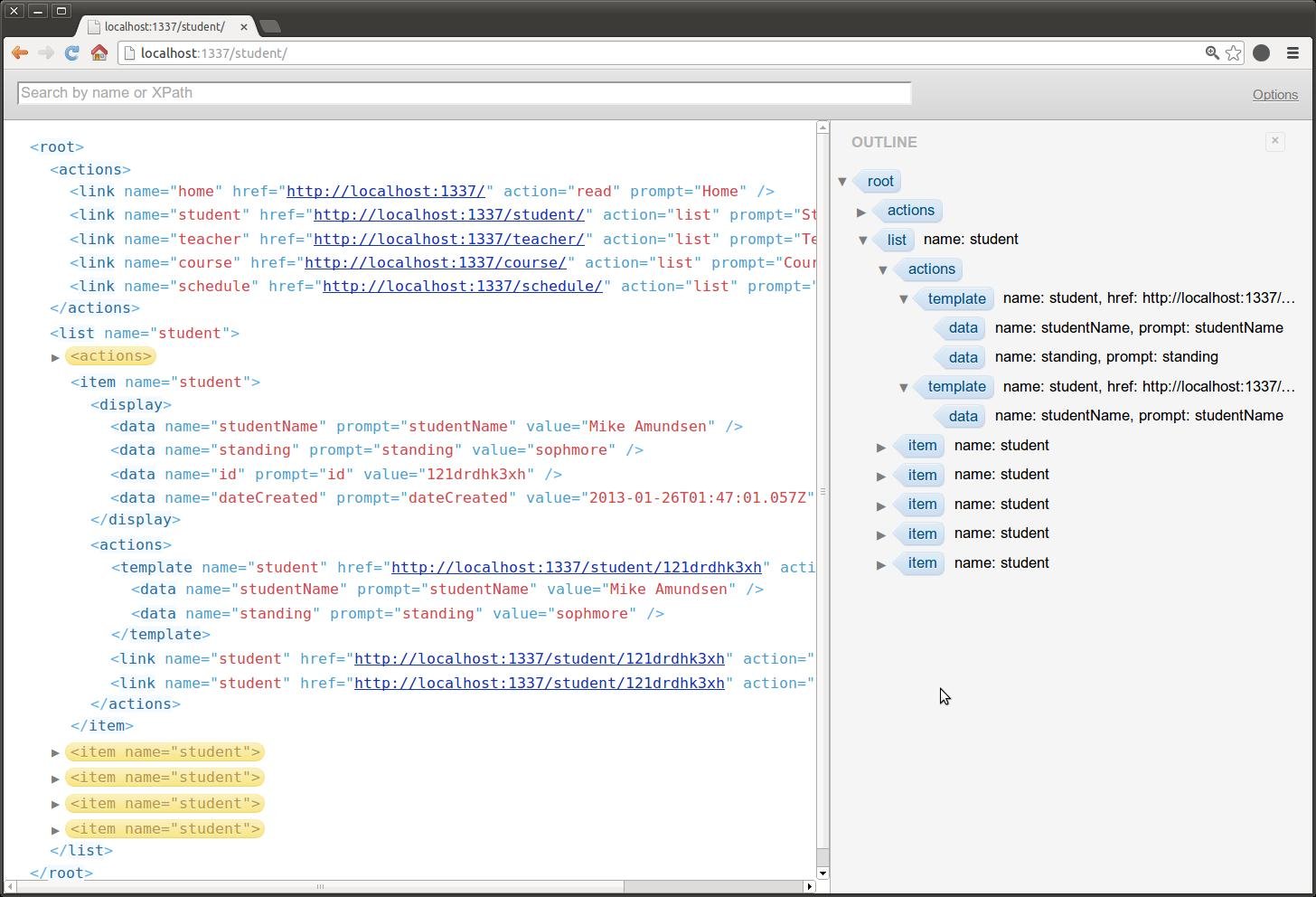The width and height of the screenshot is (1316, 897).
Task: Click the Options link
Action: pos(1274,94)
